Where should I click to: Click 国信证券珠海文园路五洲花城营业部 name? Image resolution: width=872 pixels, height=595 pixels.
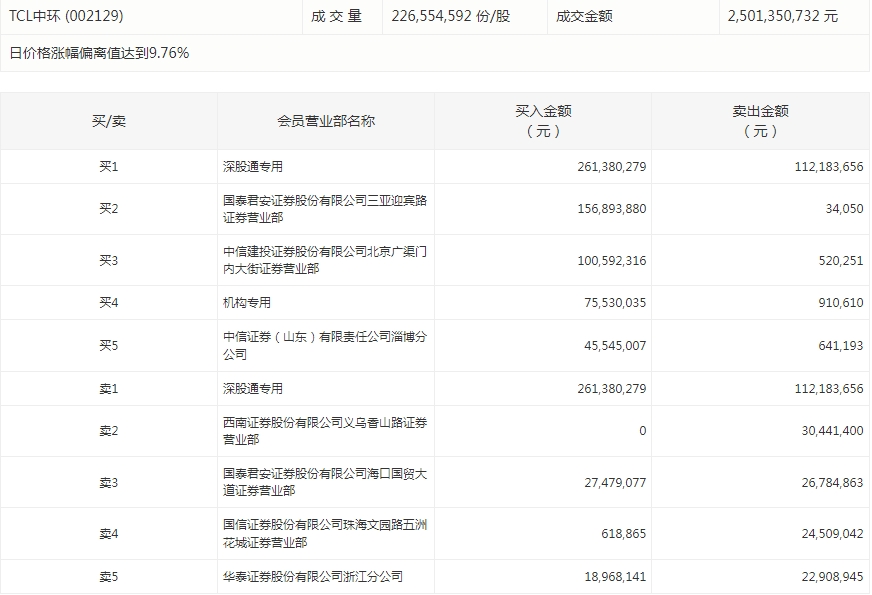point(325,533)
